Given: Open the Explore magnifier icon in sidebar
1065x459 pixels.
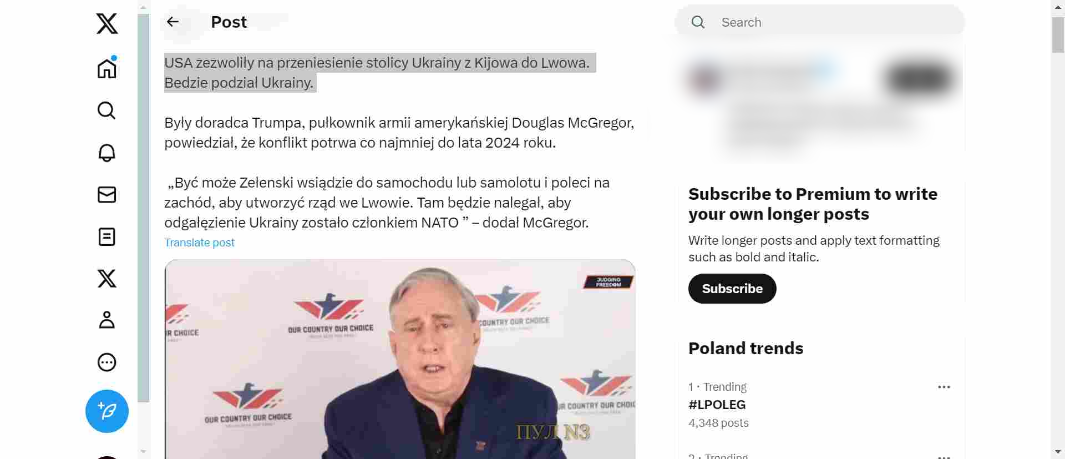Looking at the screenshot, I should click(107, 110).
